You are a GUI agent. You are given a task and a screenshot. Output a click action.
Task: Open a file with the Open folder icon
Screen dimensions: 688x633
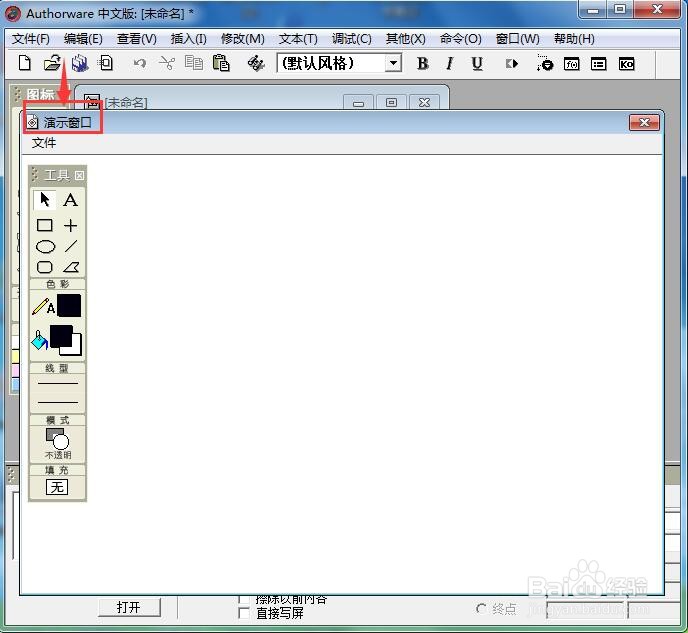pyautogui.click(x=52, y=63)
